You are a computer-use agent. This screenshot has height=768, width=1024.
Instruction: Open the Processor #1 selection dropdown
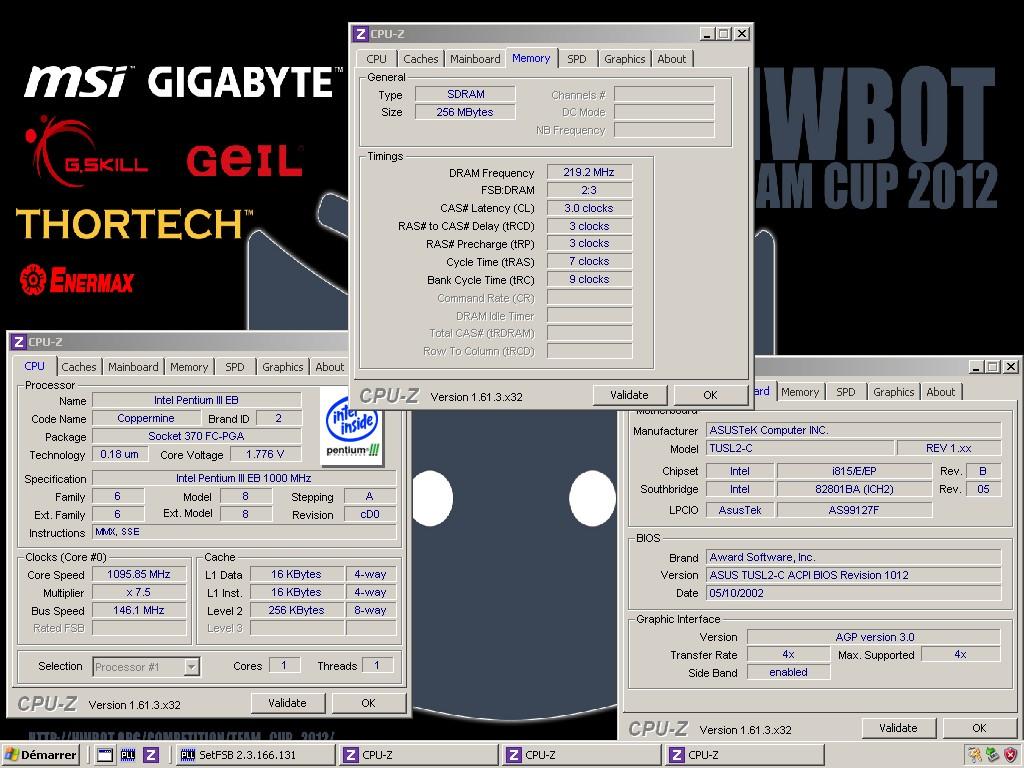pyautogui.click(x=191, y=667)
